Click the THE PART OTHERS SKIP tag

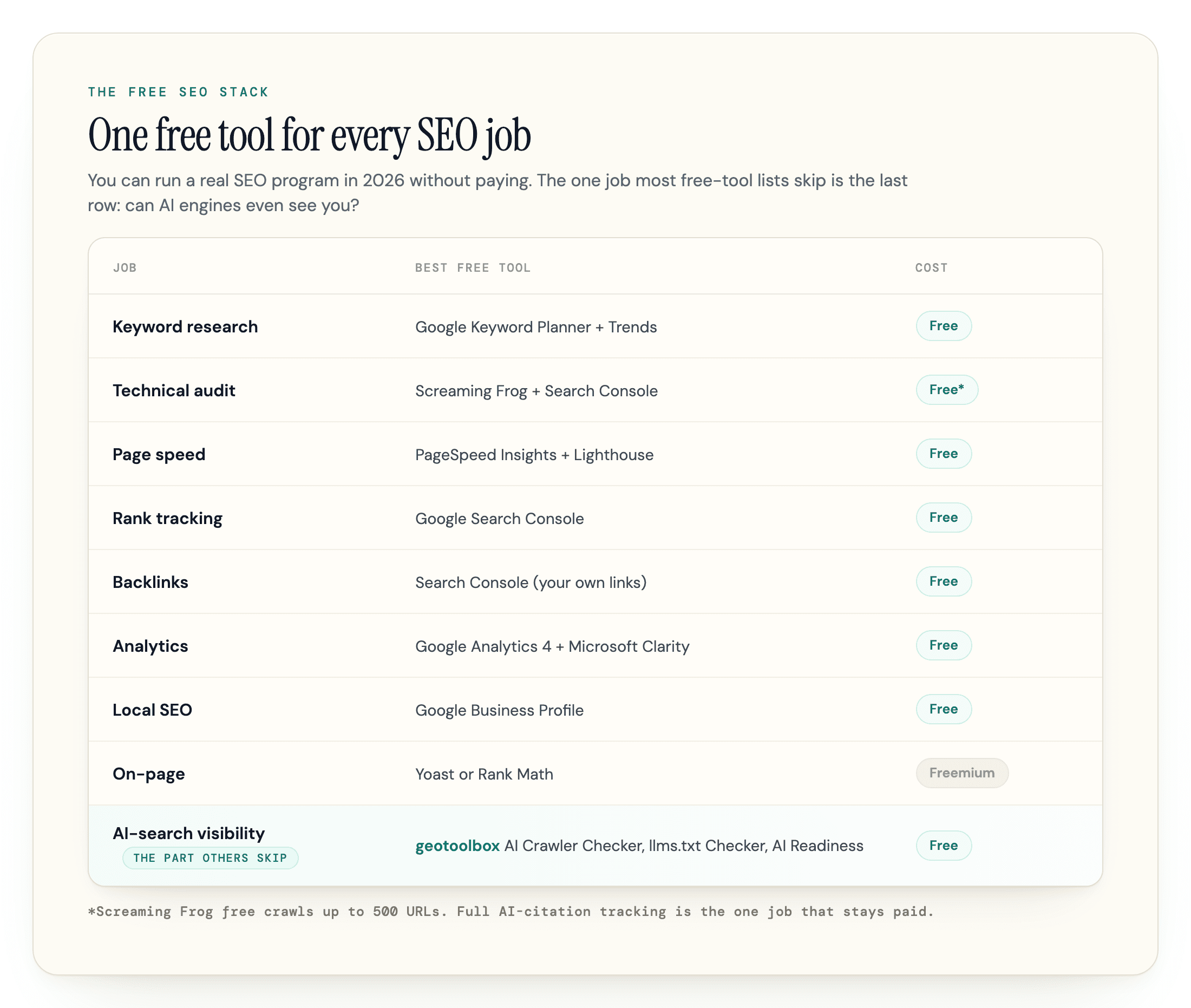tap(210, 858)
